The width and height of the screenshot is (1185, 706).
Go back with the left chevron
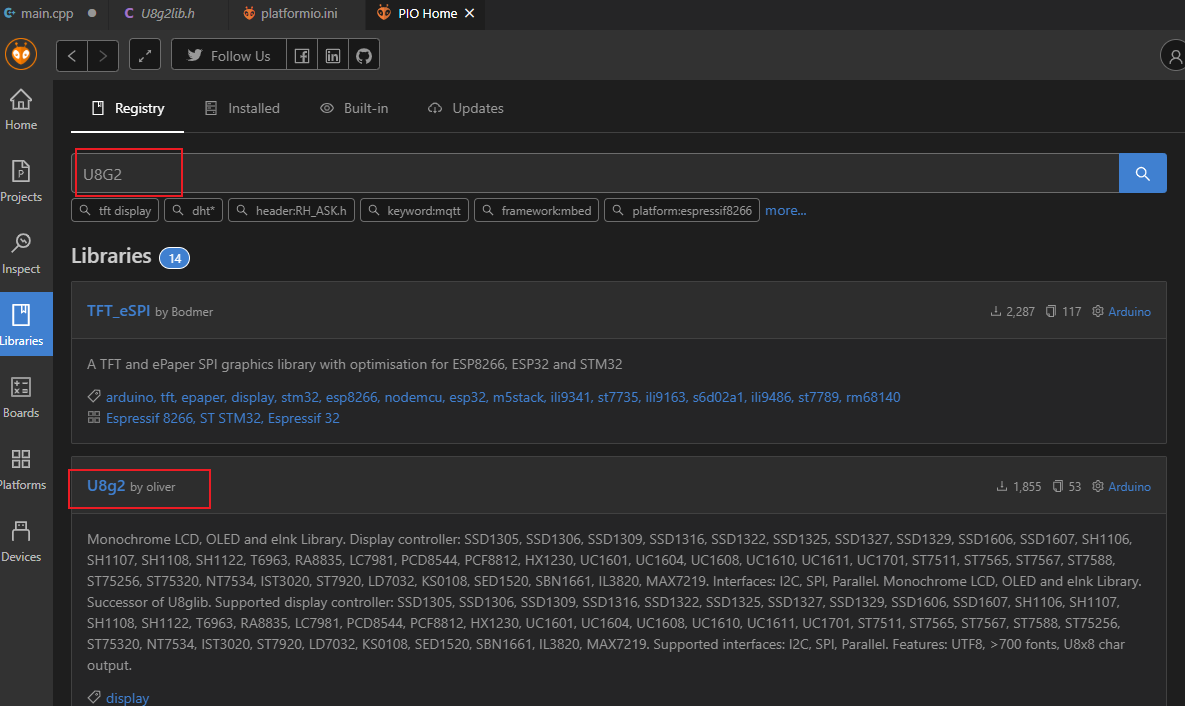pos(72,56)
